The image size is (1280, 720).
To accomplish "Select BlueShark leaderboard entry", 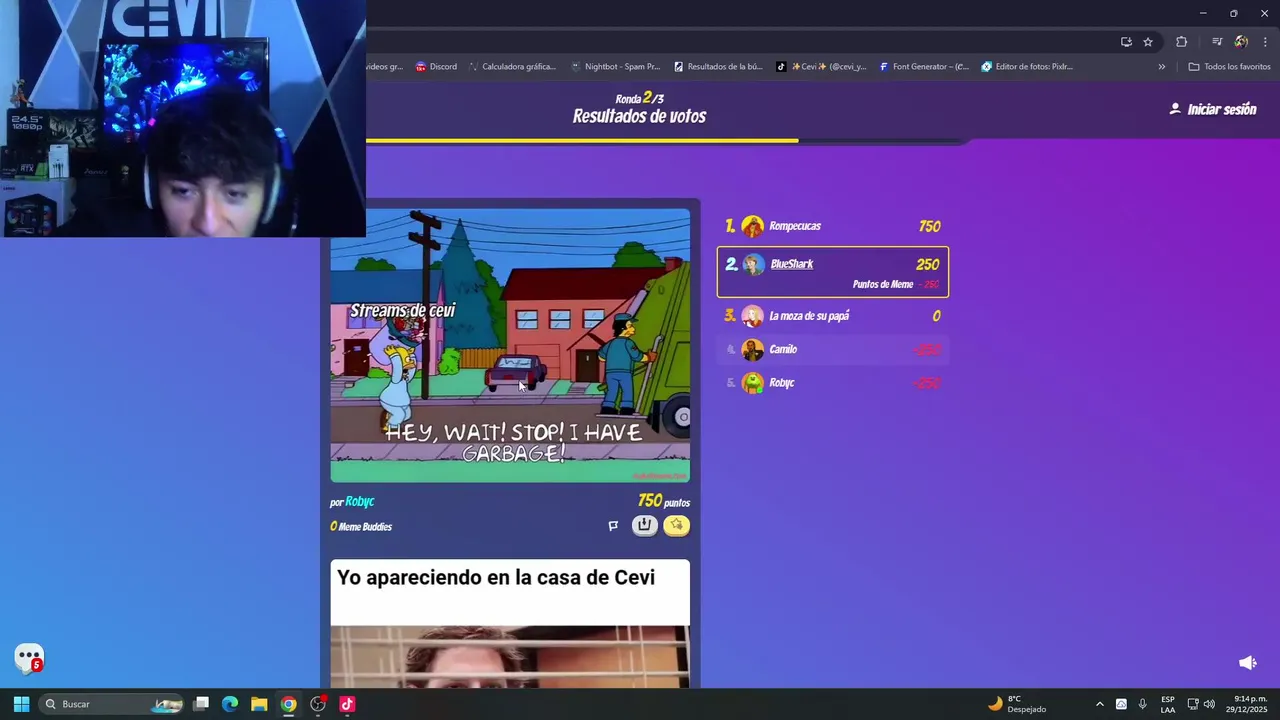I will pyautogui.click(x=833, y=272).
